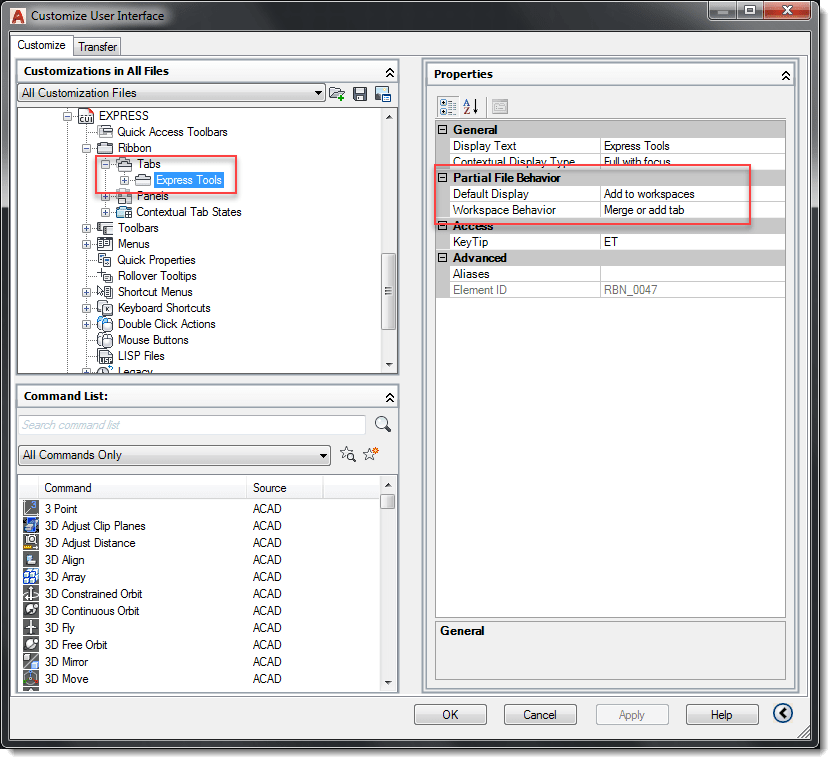
Task: Open command search via the magnifying glass
Action: point(381,424)
